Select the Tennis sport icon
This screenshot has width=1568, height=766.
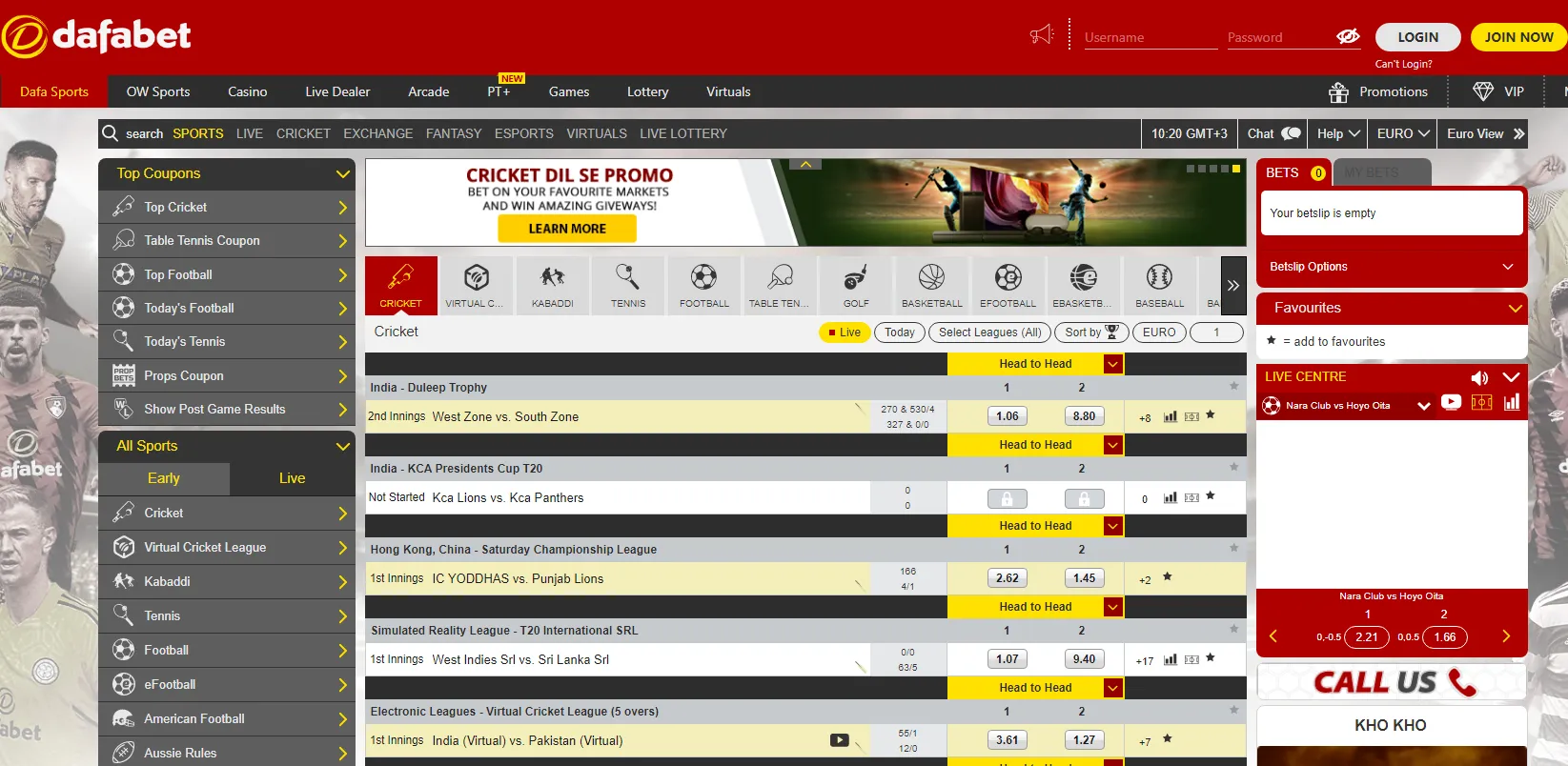click(628, 285)
